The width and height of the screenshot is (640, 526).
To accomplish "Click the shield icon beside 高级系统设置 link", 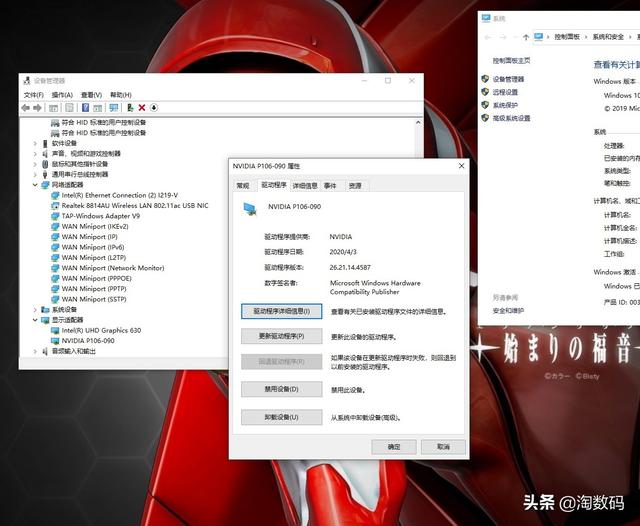I will click(x=485, y=118).
